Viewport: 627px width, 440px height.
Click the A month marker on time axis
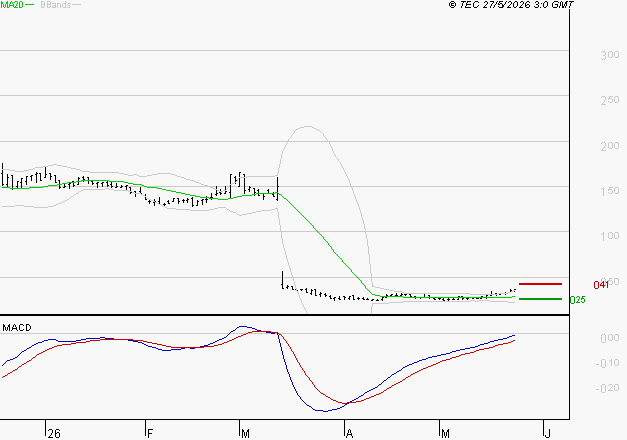coord(349,434)
